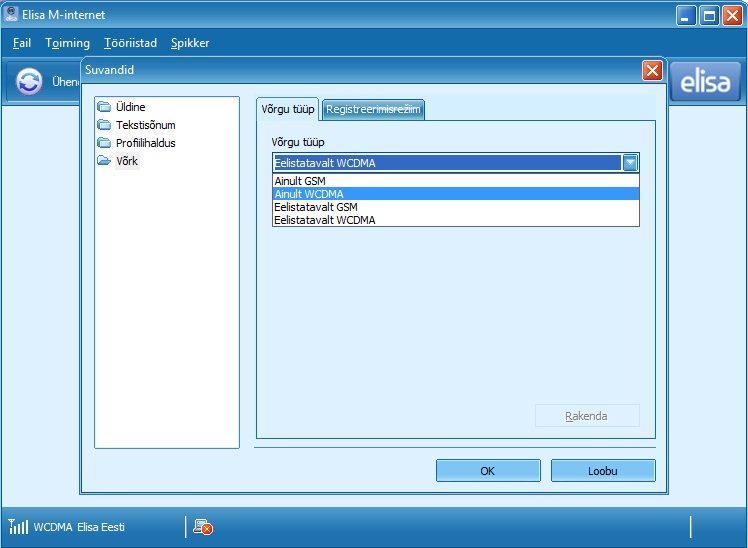Click the Profiilihaldus folder icon

pyautogui.click(x=105, y=143)
